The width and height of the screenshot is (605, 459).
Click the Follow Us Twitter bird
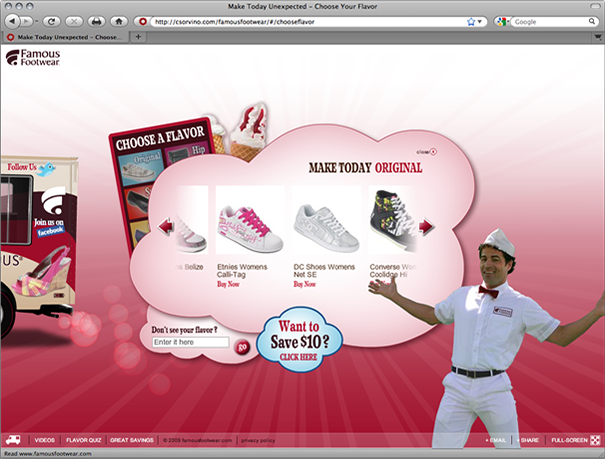pos(47,169)
